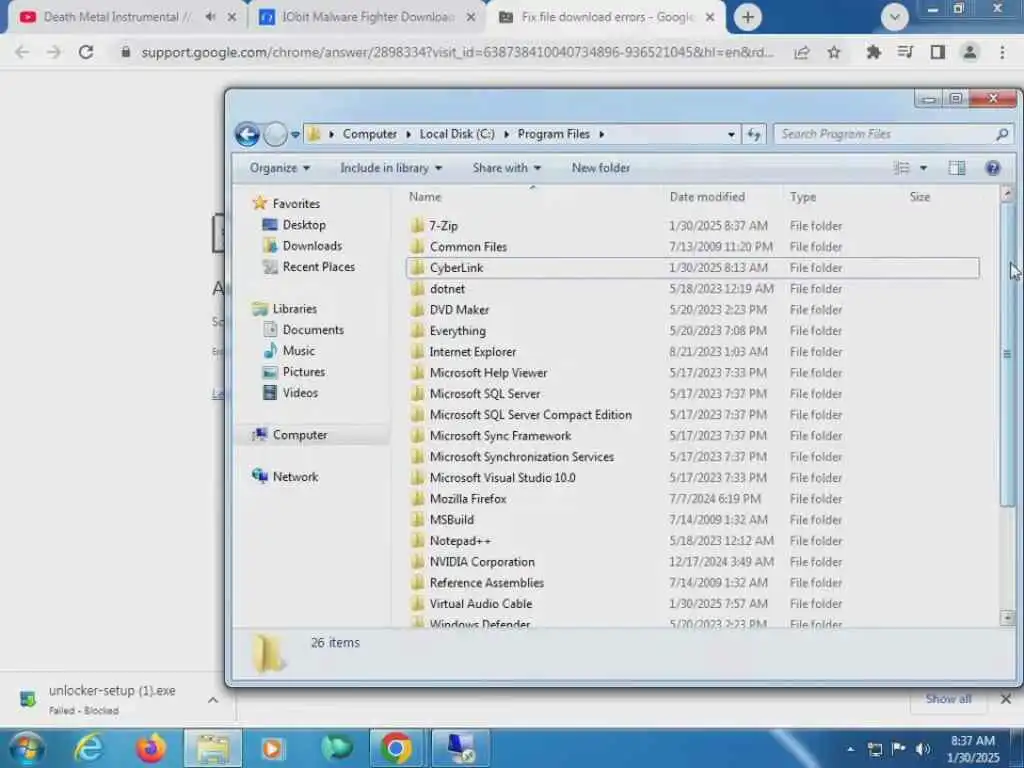
Task: Reload the Chrome page
Action: coord(86,52)
